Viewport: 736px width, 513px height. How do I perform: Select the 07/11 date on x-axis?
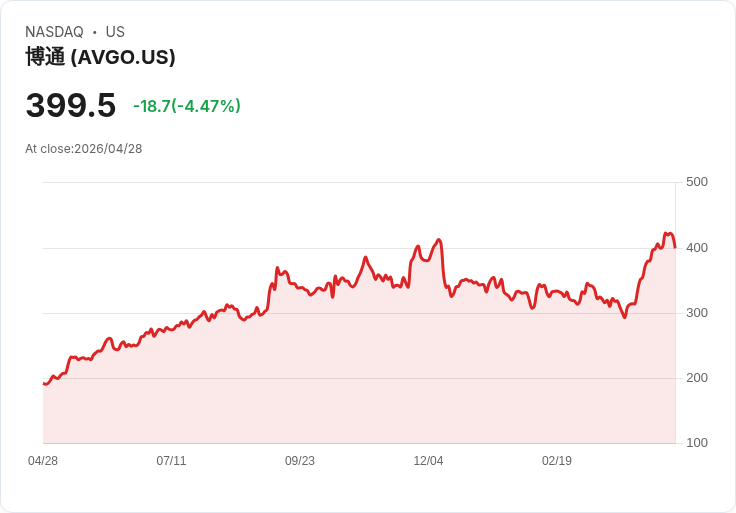coord(171,461)
